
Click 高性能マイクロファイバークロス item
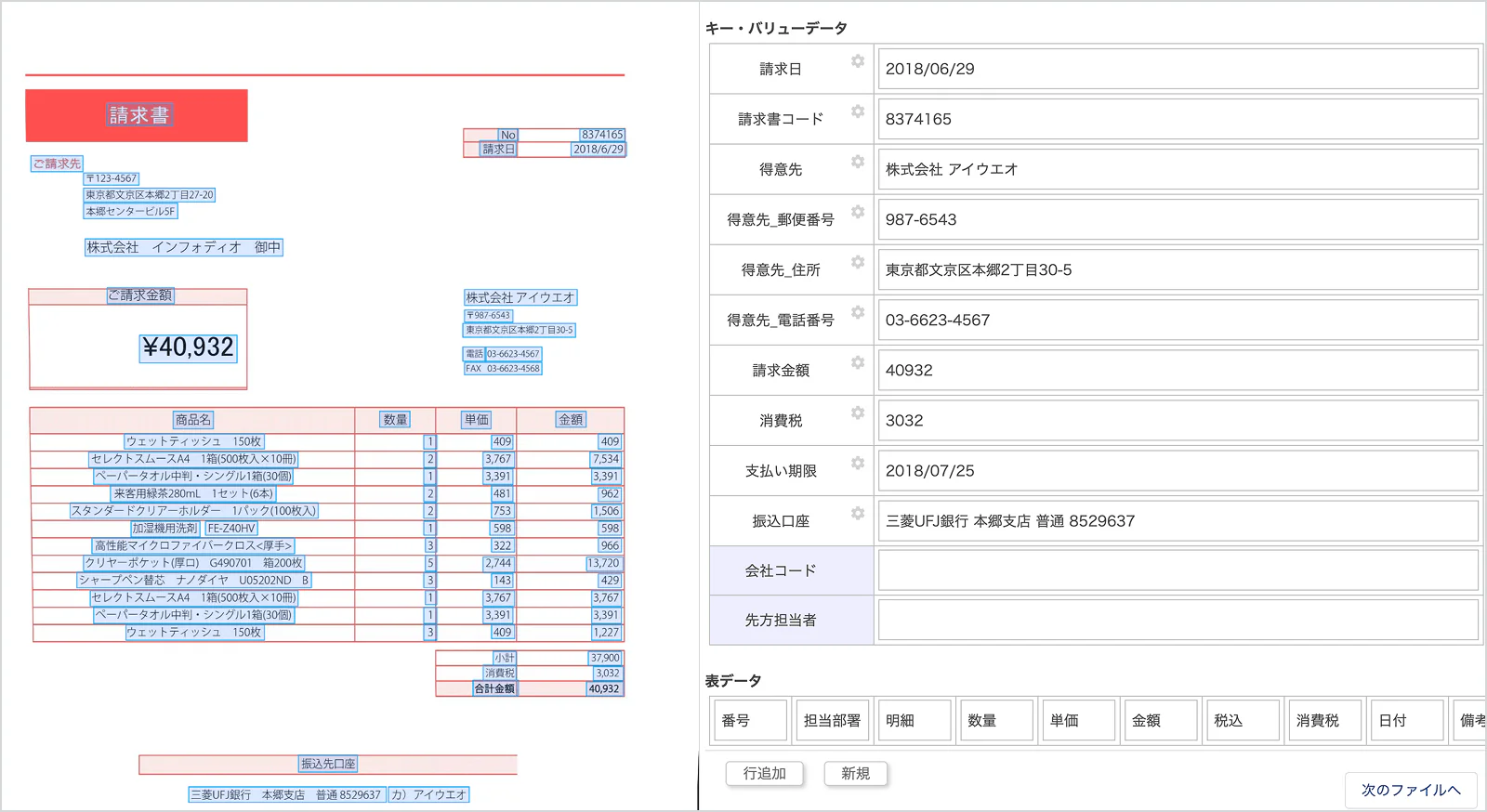pos(193,545)
